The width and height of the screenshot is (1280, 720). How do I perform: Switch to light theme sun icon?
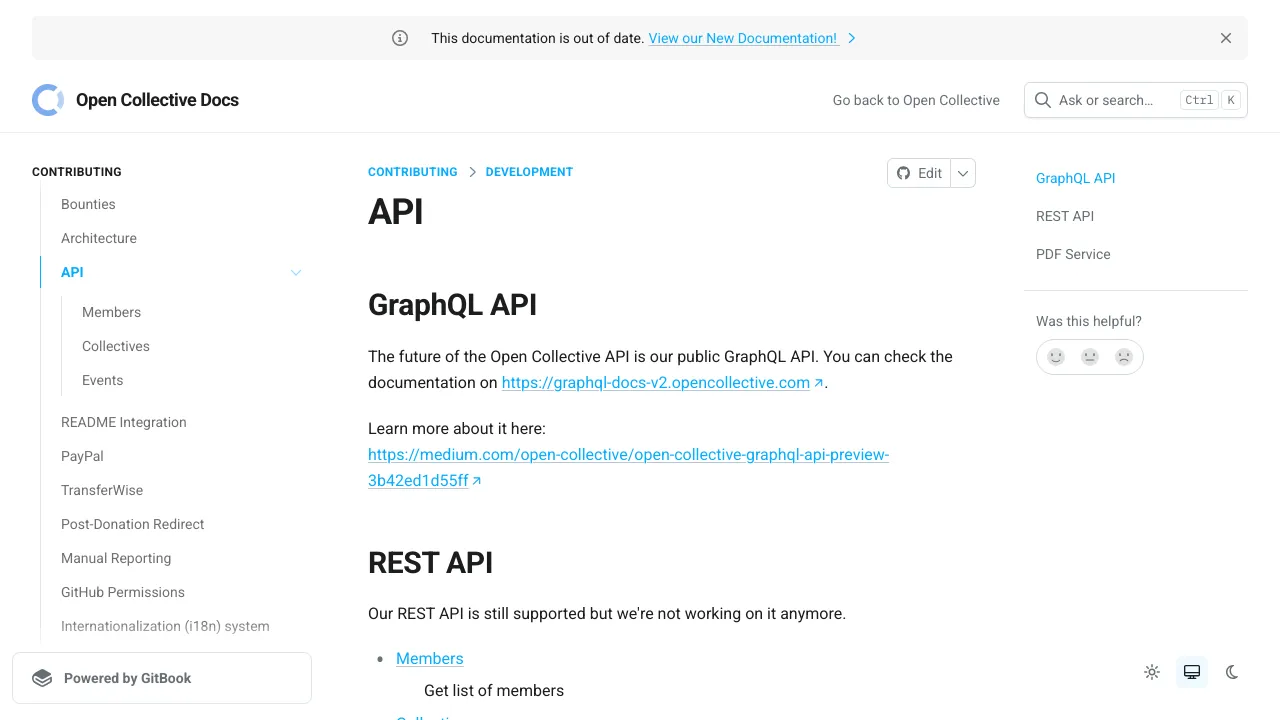(1152, 672)
